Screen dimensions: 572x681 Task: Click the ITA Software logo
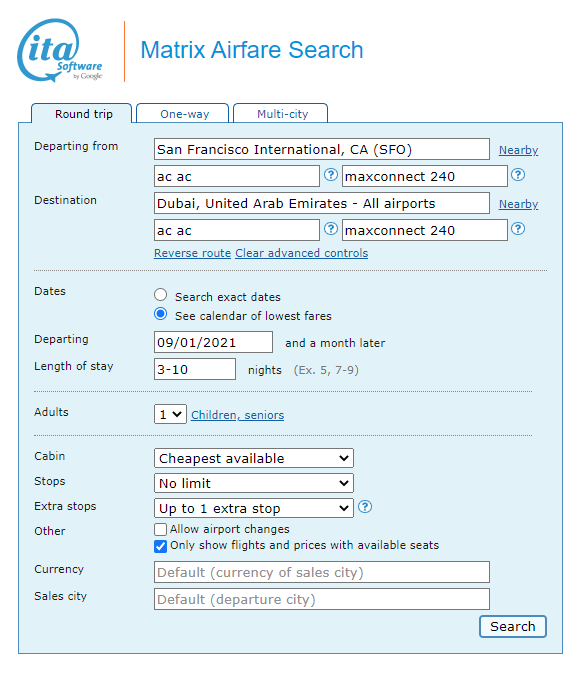tap(60, 50)
